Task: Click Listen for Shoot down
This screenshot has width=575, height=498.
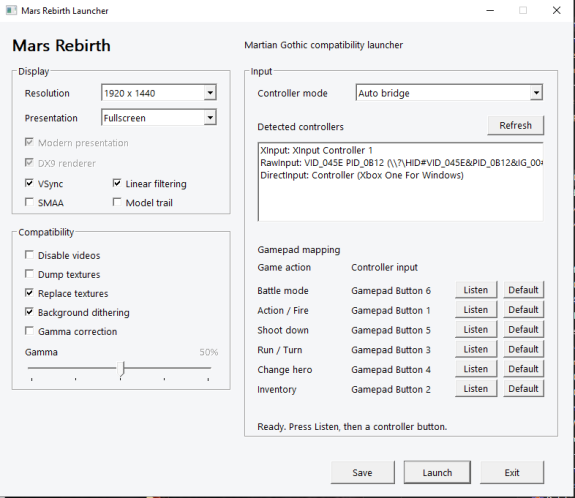Action: tap(476, 329)
